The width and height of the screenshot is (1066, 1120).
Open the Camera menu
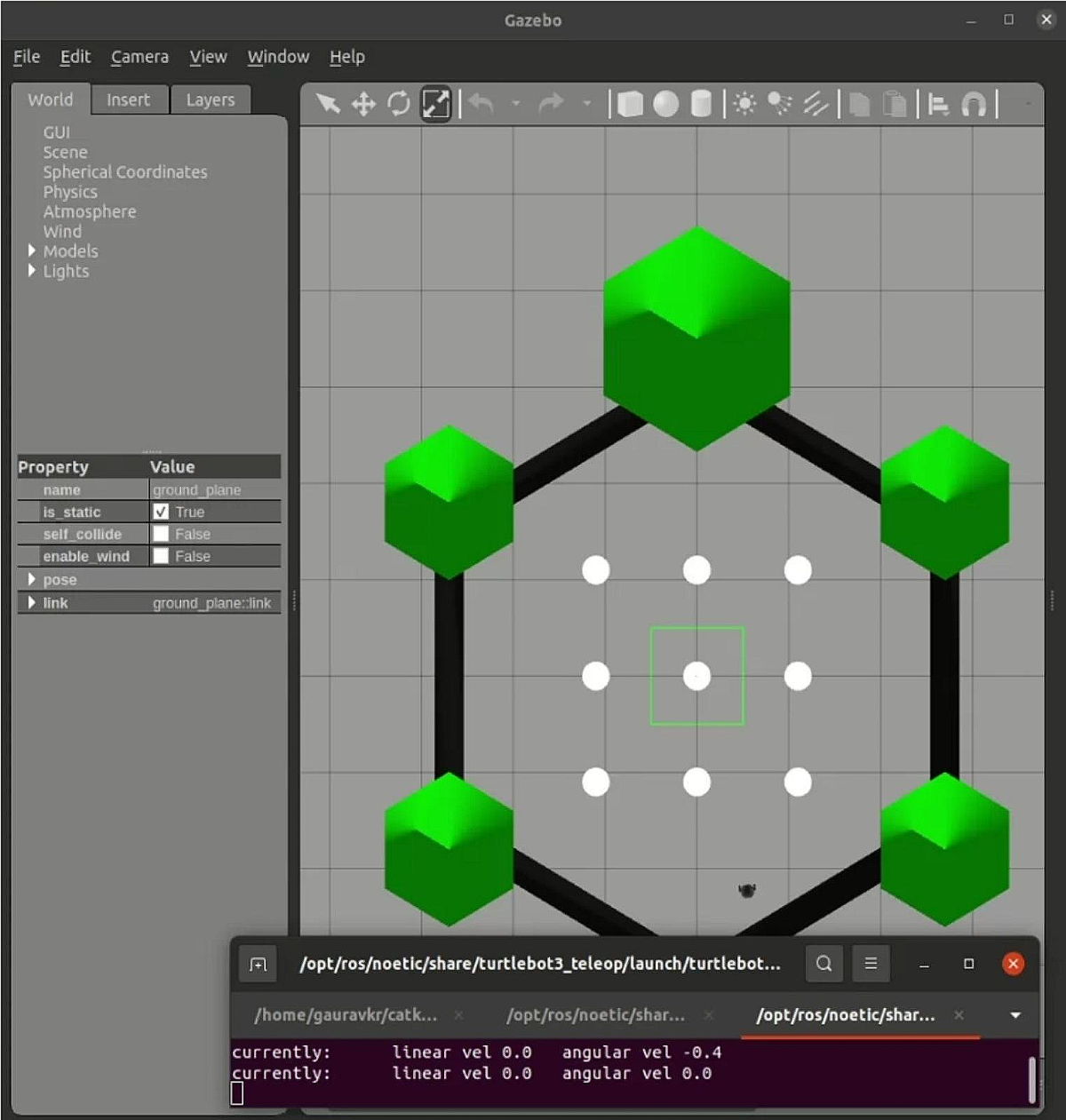(139, 57)
